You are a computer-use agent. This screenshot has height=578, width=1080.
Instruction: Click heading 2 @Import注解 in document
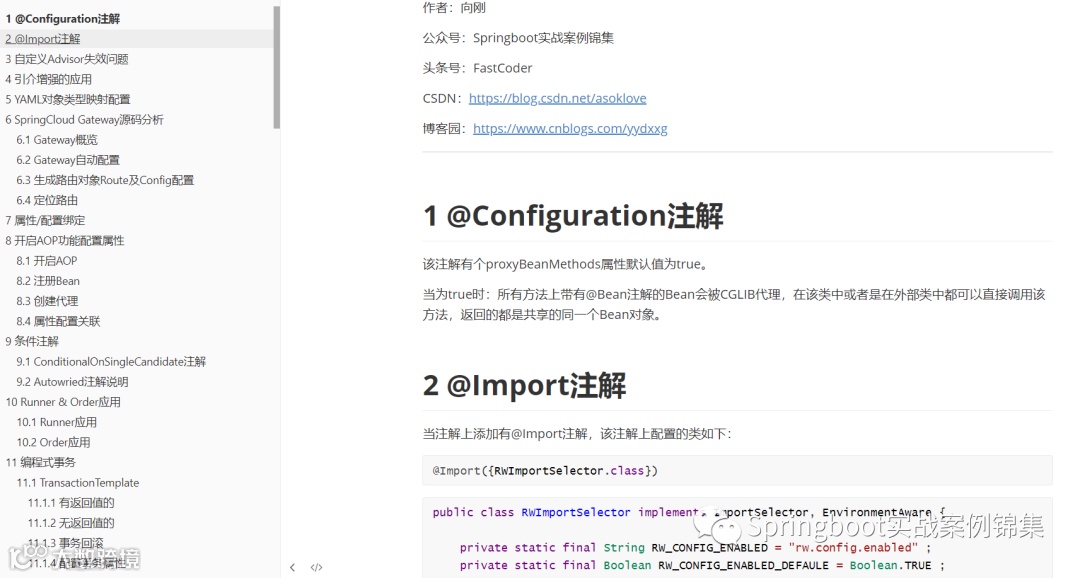pyautogui.click(x=524, y=385)
